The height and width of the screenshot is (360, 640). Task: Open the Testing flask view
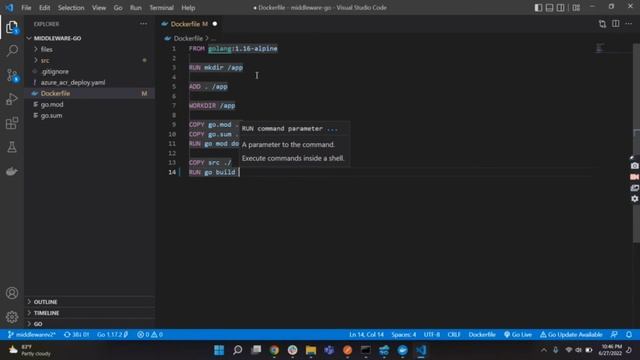[12, 147]
